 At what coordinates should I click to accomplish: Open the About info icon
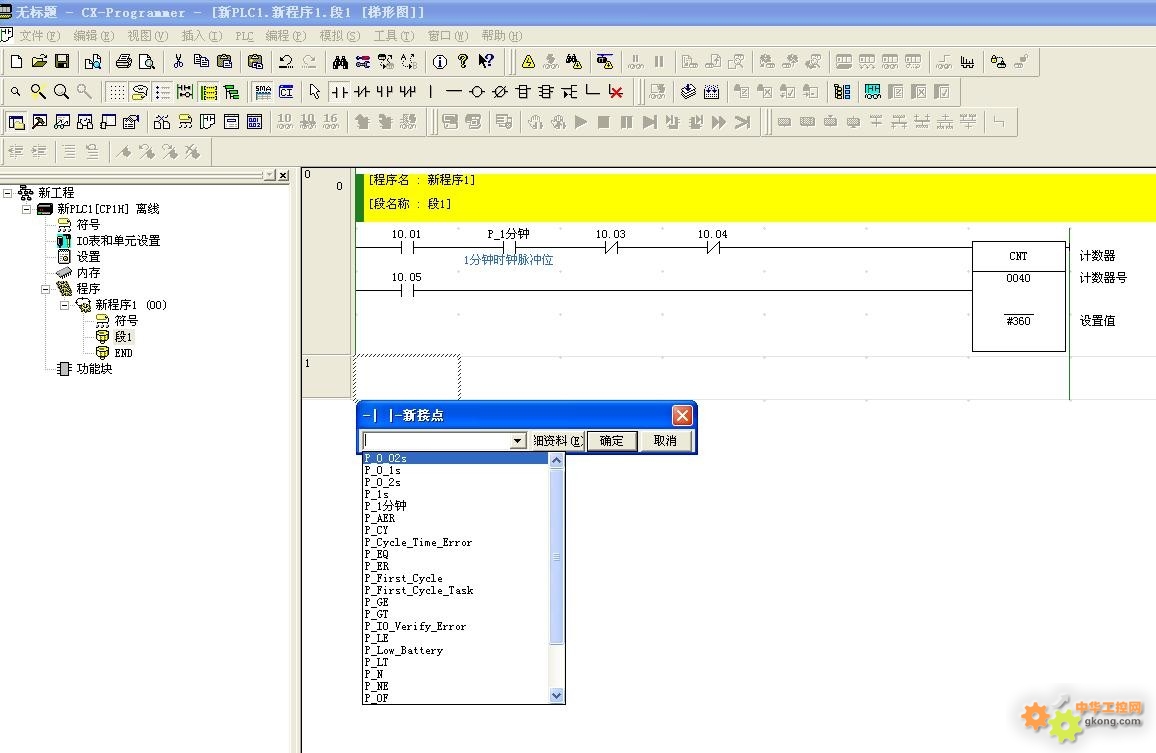click(439, 61)
